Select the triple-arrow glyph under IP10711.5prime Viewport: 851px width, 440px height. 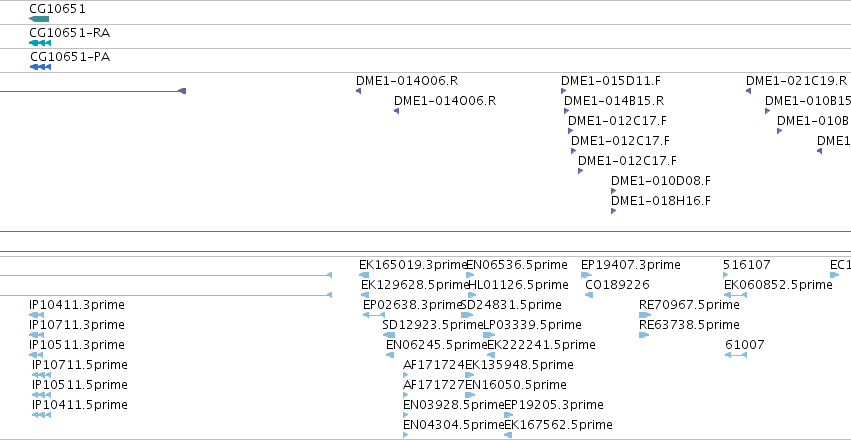pos(41,375)
